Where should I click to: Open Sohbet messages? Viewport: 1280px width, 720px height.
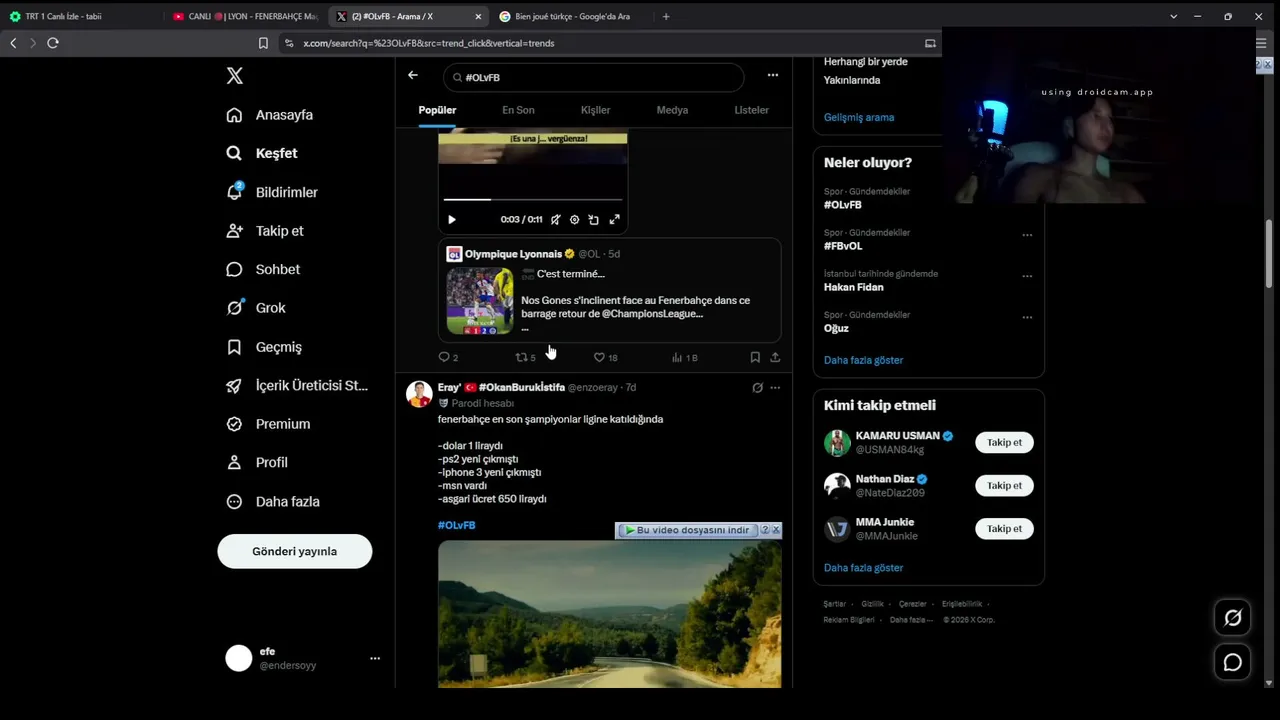pos(263,269)
